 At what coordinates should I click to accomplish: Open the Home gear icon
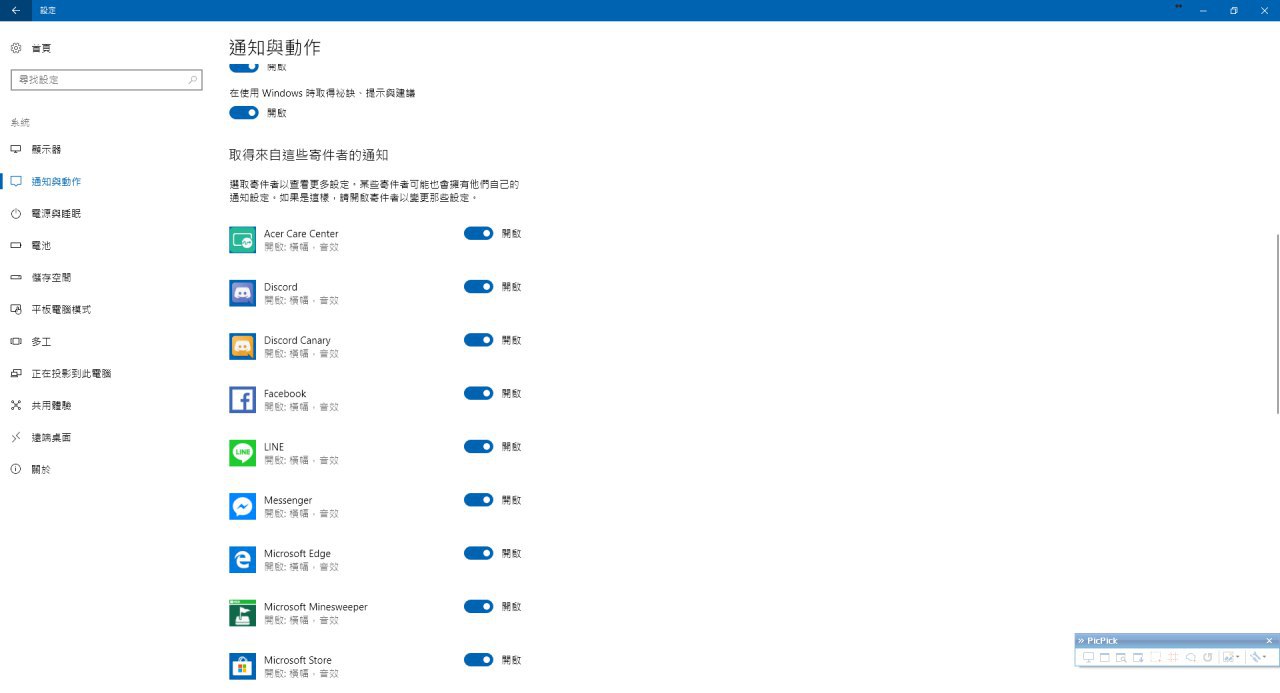coord(16,48)
